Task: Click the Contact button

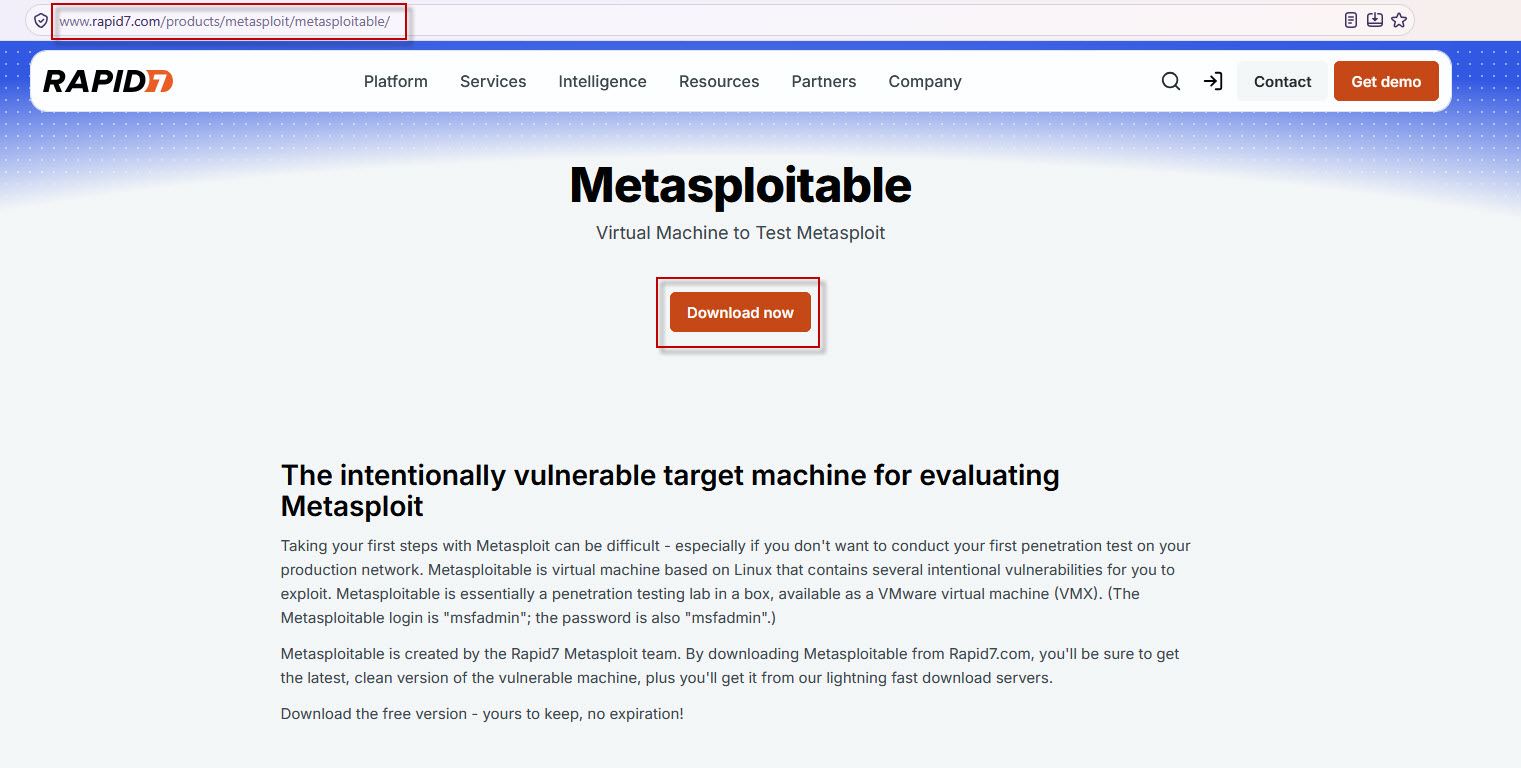Action: pyautogui.click(x=1283, y=82)
